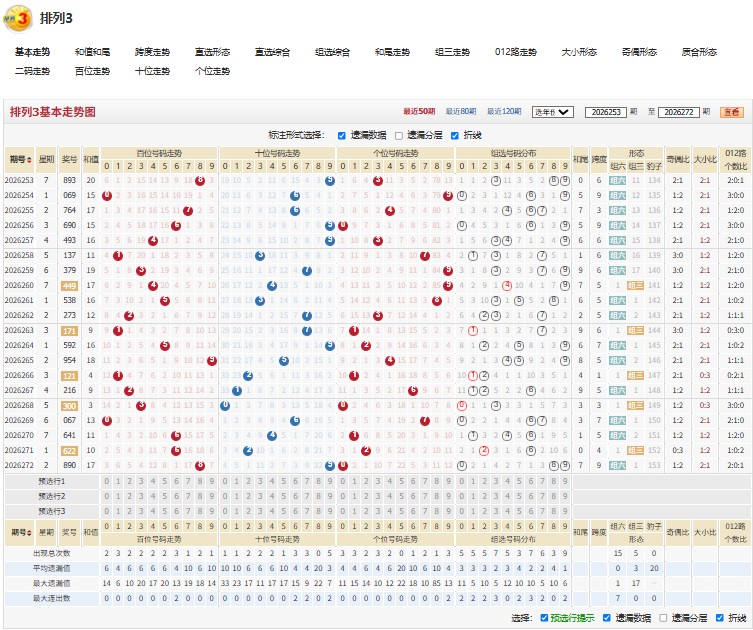Show the 最近80期 results
Viewport: 753px width, 630px height.
pyautogui.click(x=461, y=111)
